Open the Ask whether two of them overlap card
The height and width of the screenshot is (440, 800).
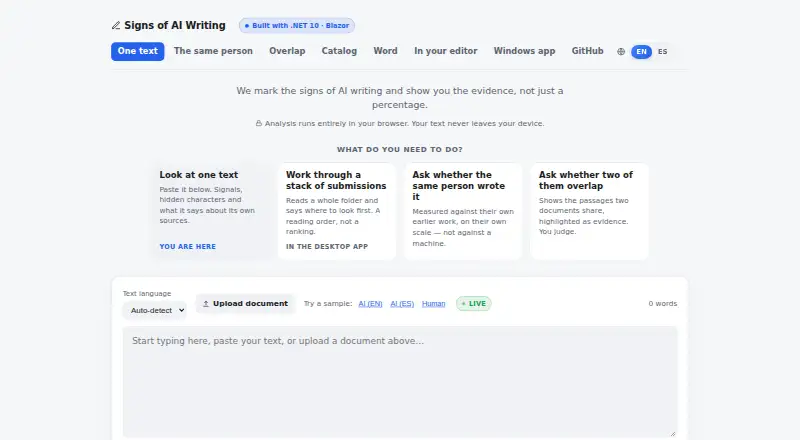tap(590, 211)
